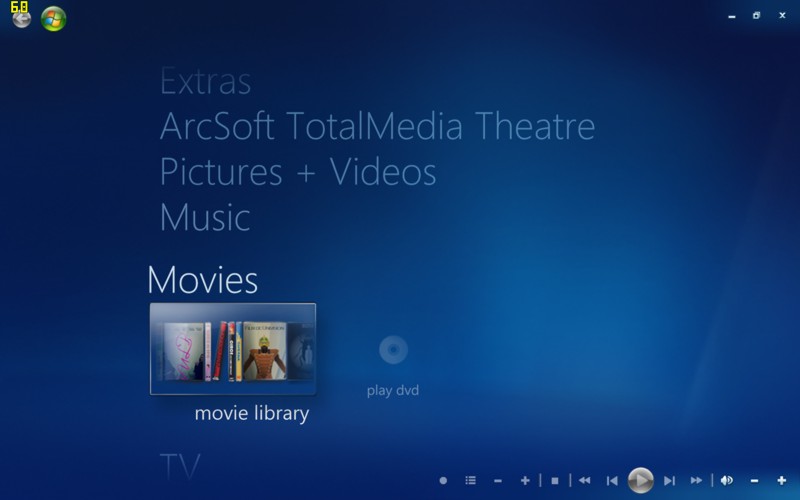Skip to next track button
The image size is (800, 500).
(669, 481)
